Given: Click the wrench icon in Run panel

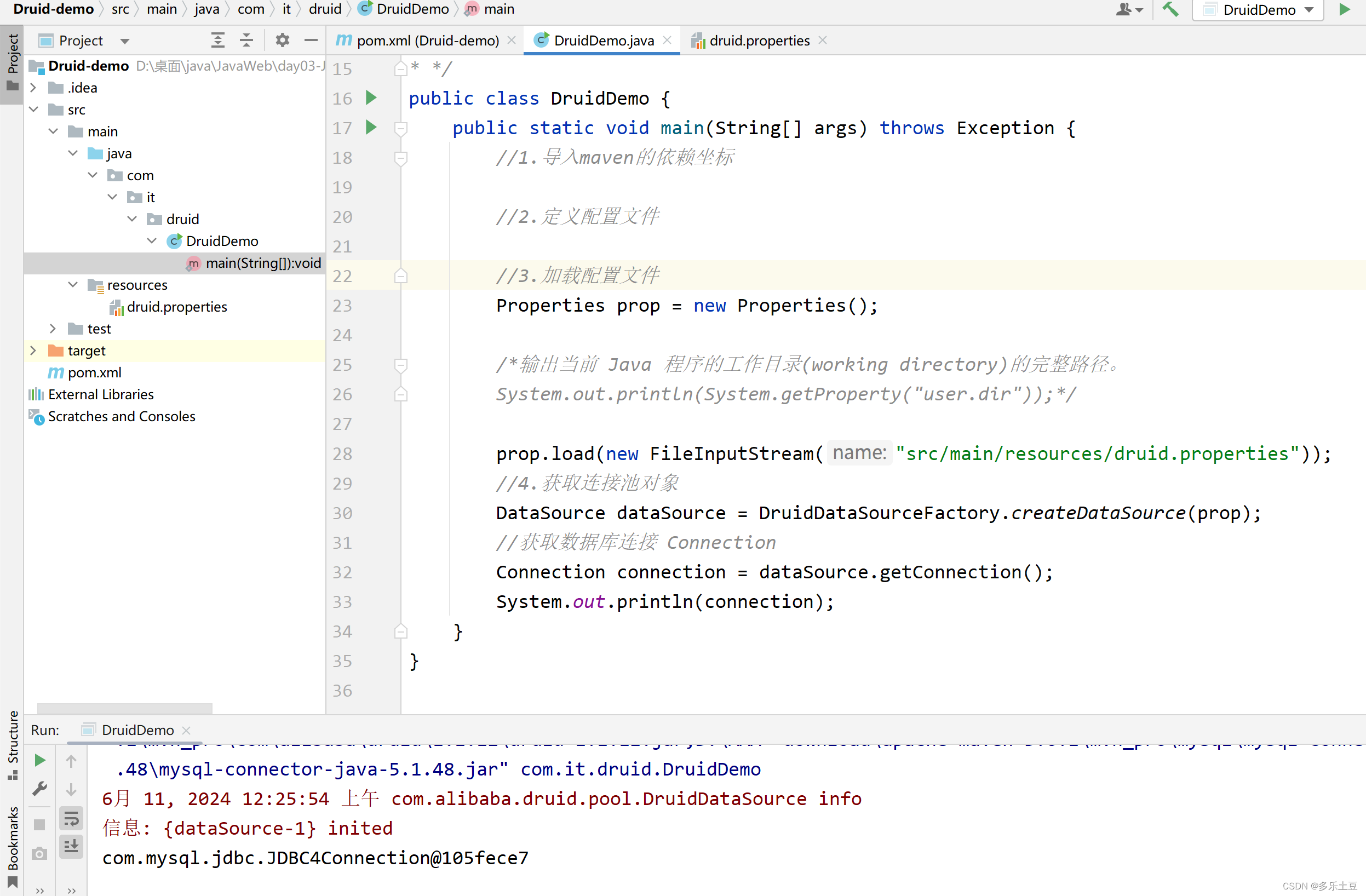Looking at the screenshot, I should (x=39, y=789).
